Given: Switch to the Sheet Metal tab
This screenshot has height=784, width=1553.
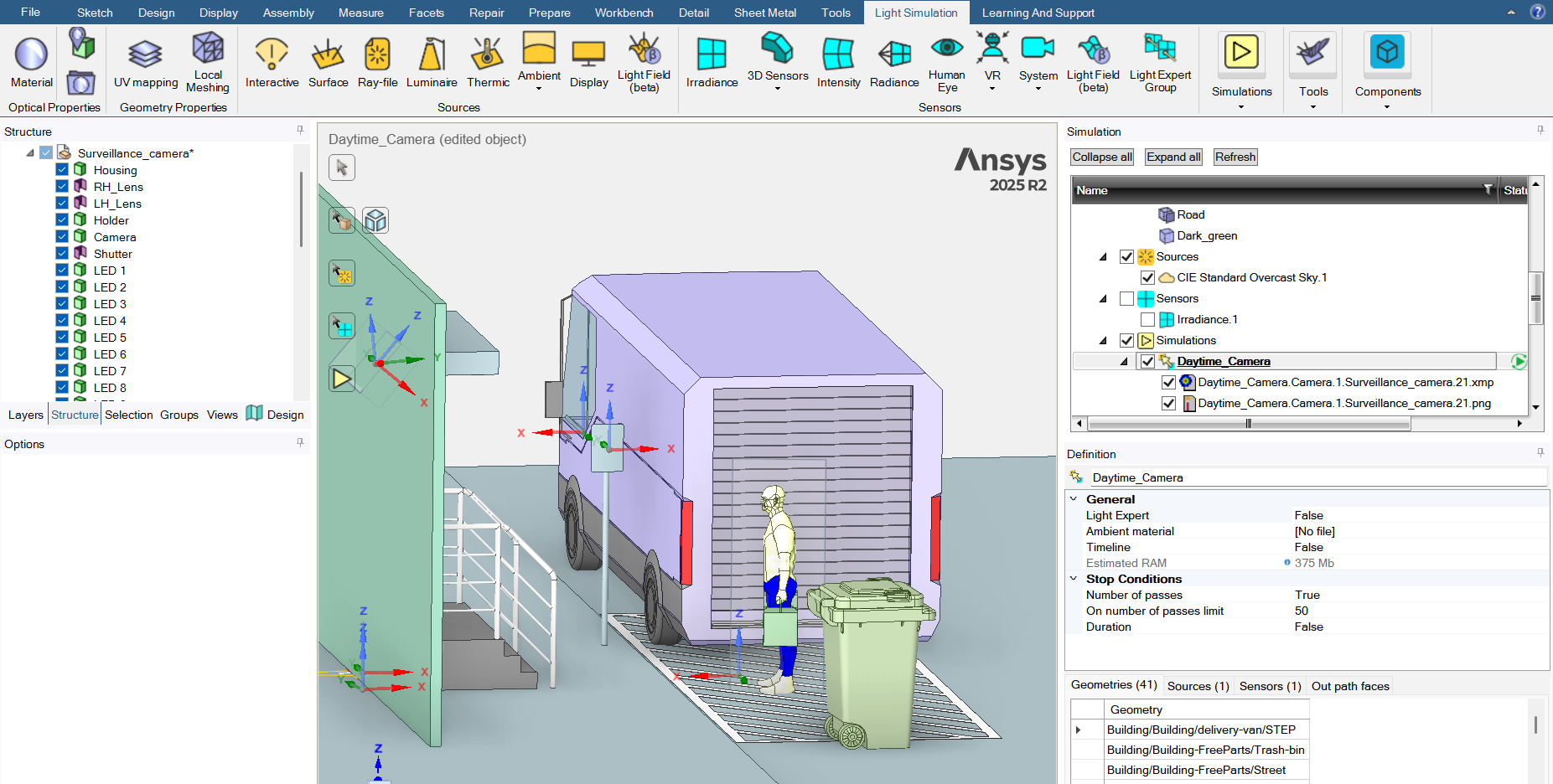Looking at the screenshot, I should click(765, 13).
